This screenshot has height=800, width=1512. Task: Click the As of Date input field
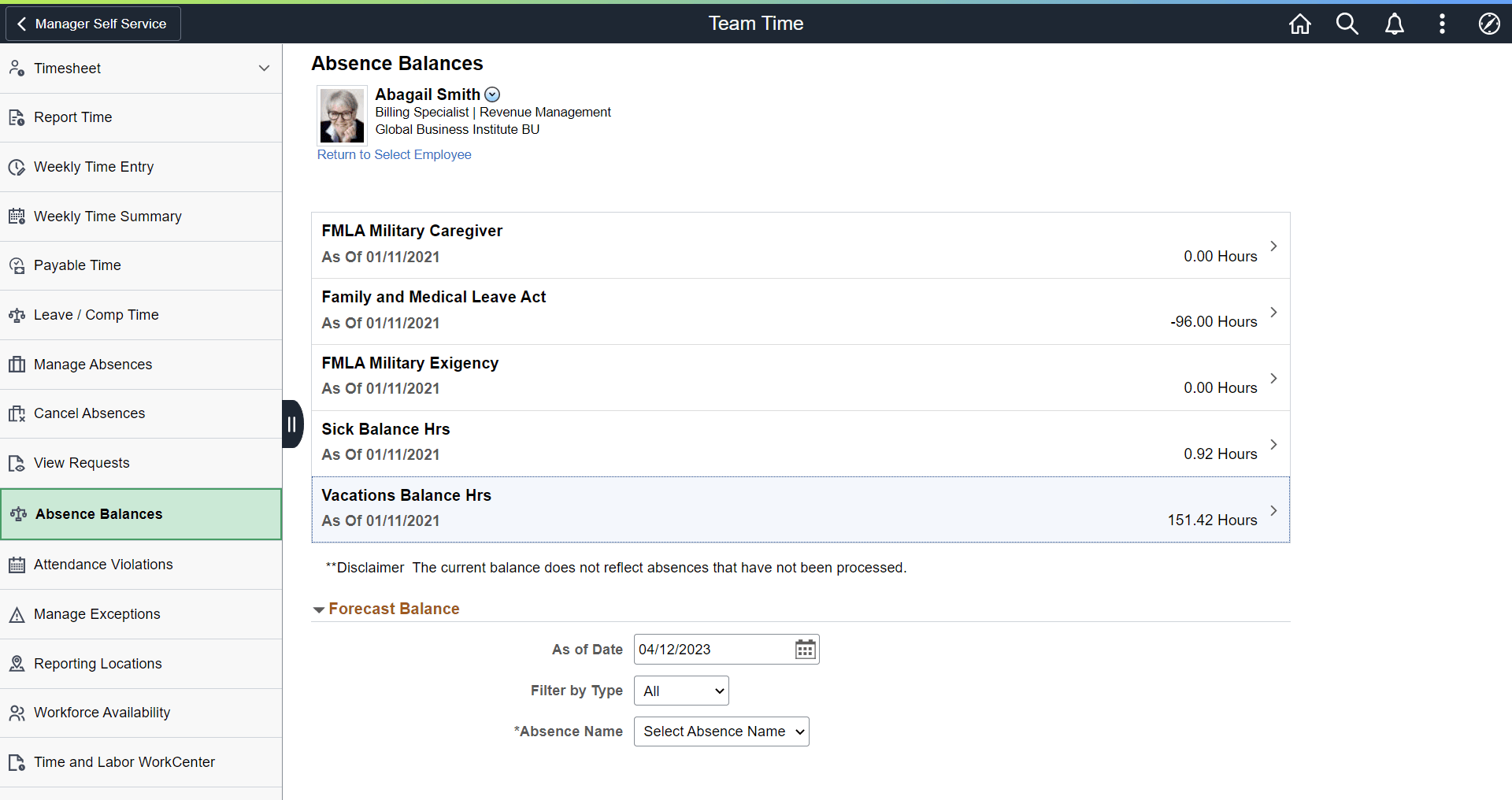pyautogui.click(x=709, y=649)
